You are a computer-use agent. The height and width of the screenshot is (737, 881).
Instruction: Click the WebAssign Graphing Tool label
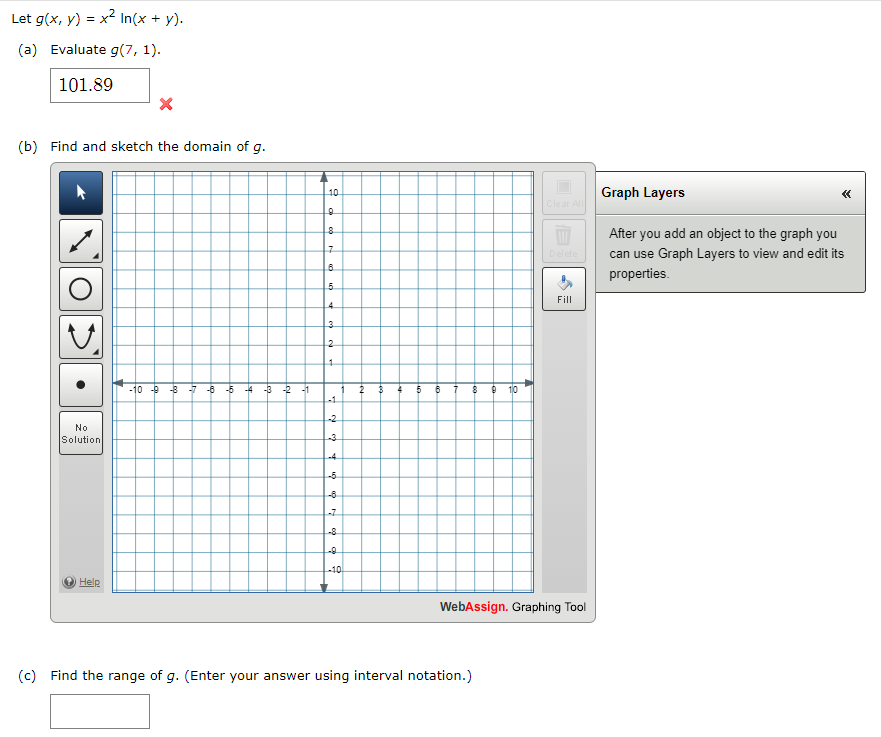[x=512, y=606]
